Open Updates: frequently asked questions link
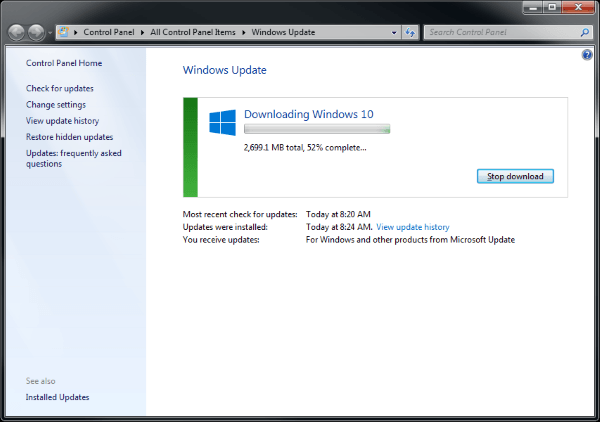600x422 pixels. pos(73,158)
